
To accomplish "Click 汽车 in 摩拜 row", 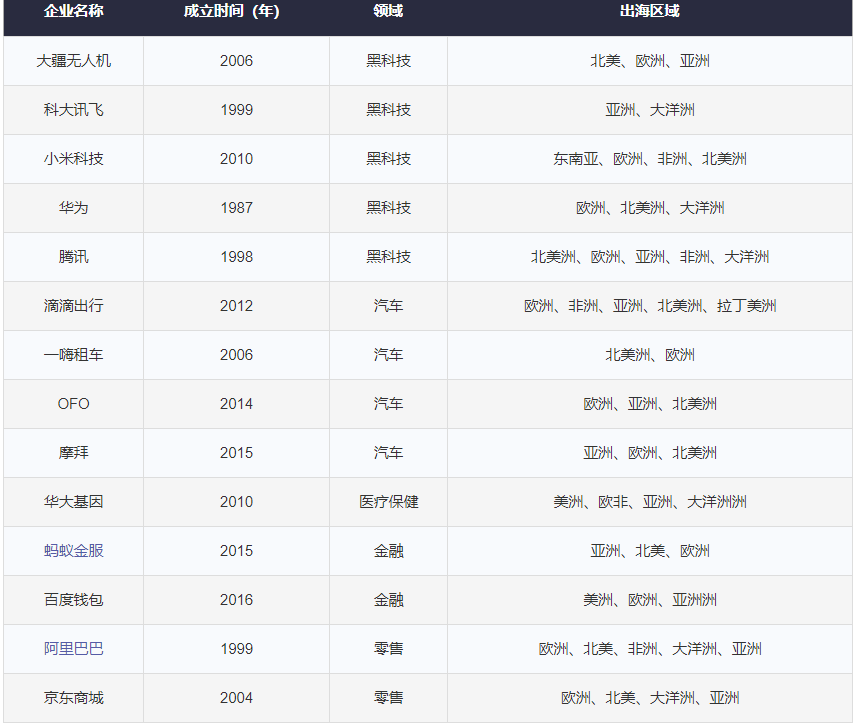I will pos(388,453).
